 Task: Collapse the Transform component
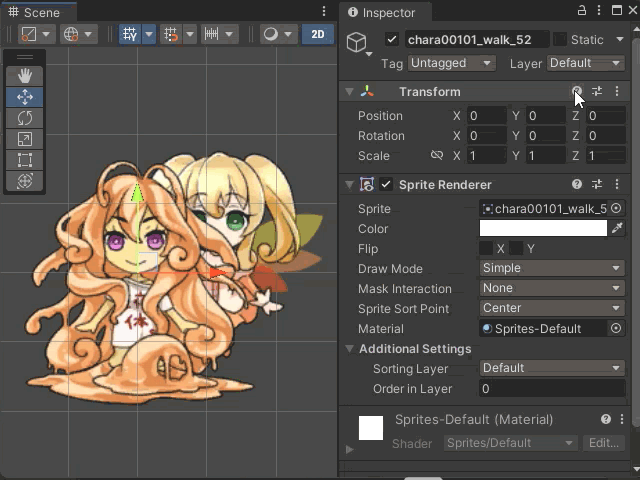[349, 91]
